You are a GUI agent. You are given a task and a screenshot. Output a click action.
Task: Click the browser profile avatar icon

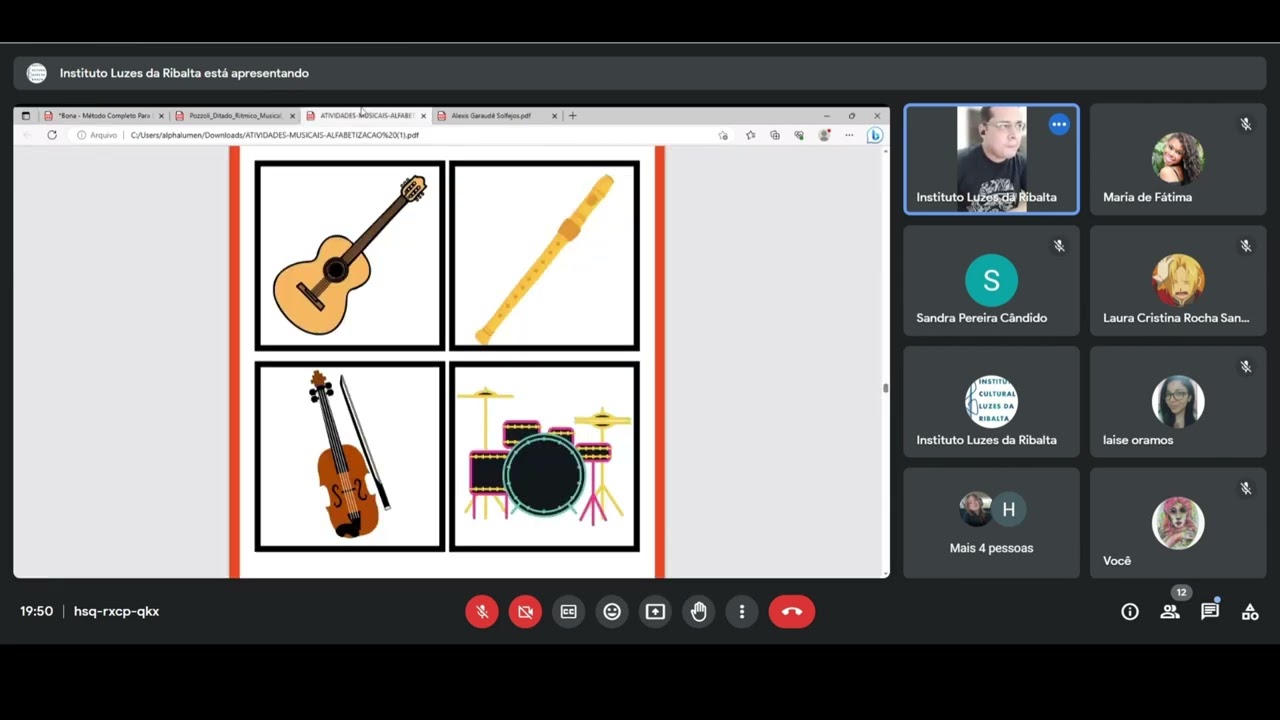[x=824, y=135]
